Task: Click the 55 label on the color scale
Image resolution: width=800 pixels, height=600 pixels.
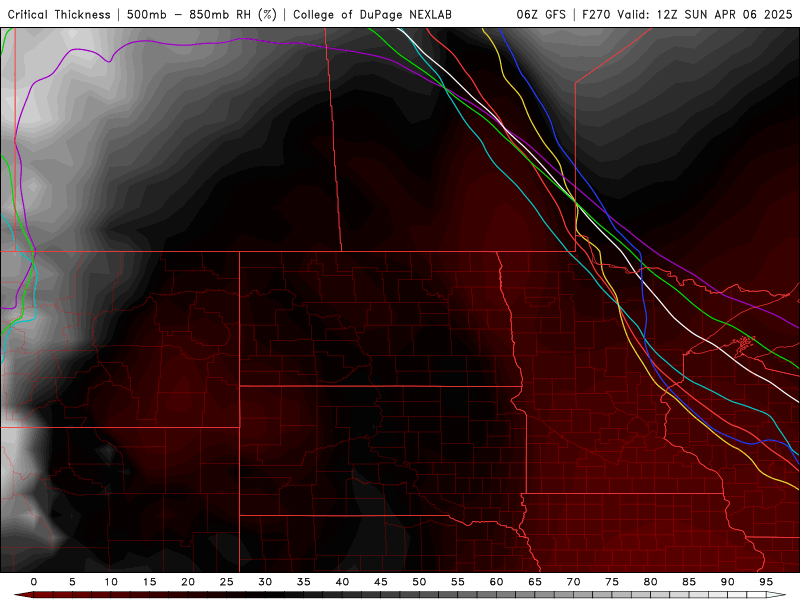Action: [x=458, y=582]
